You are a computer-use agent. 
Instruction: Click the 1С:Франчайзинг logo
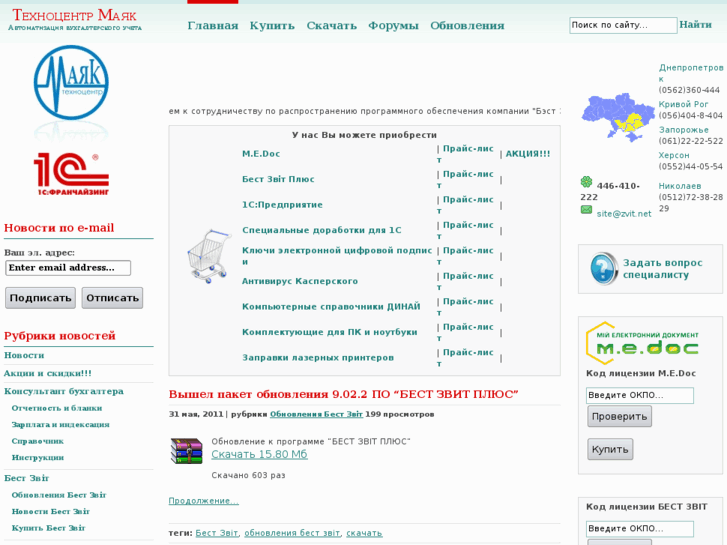coord(71,174)
